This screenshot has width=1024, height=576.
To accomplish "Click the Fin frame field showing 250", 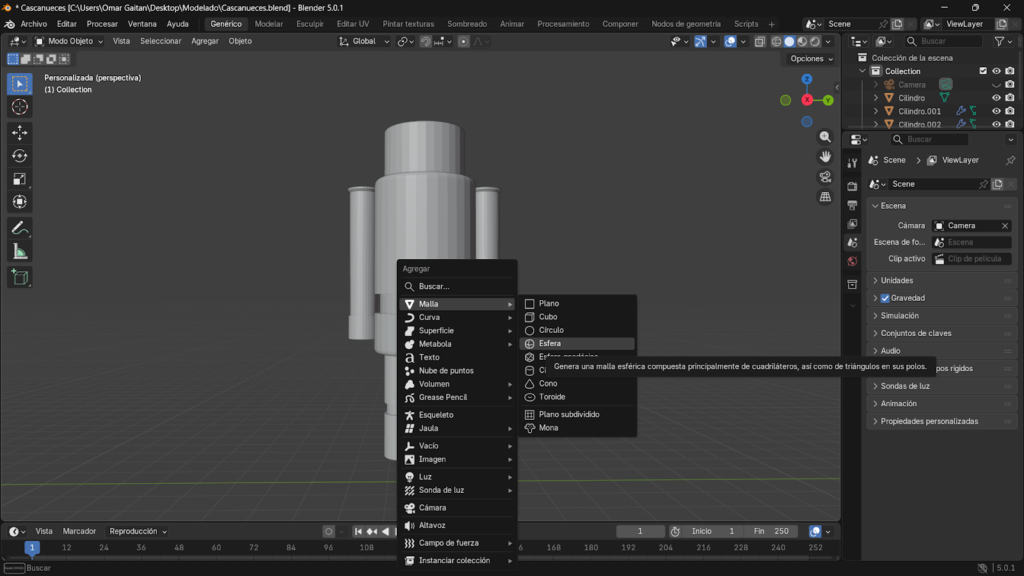I will pos(772,531).
